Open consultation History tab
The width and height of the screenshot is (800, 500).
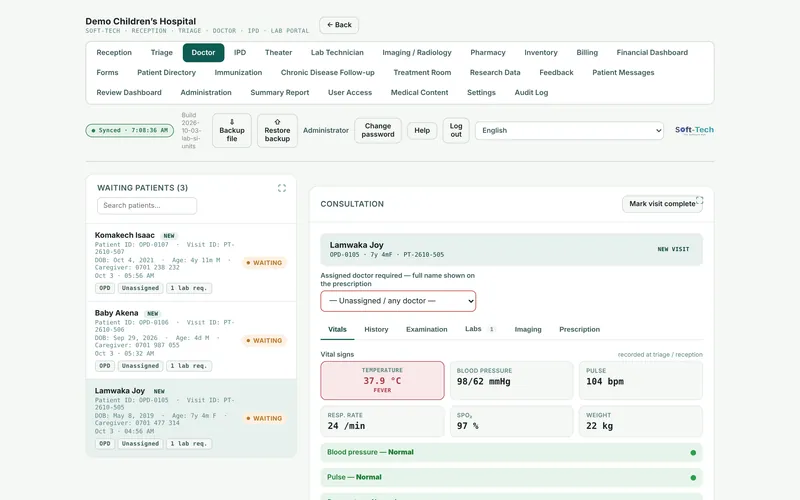click(x=376, y=330)
